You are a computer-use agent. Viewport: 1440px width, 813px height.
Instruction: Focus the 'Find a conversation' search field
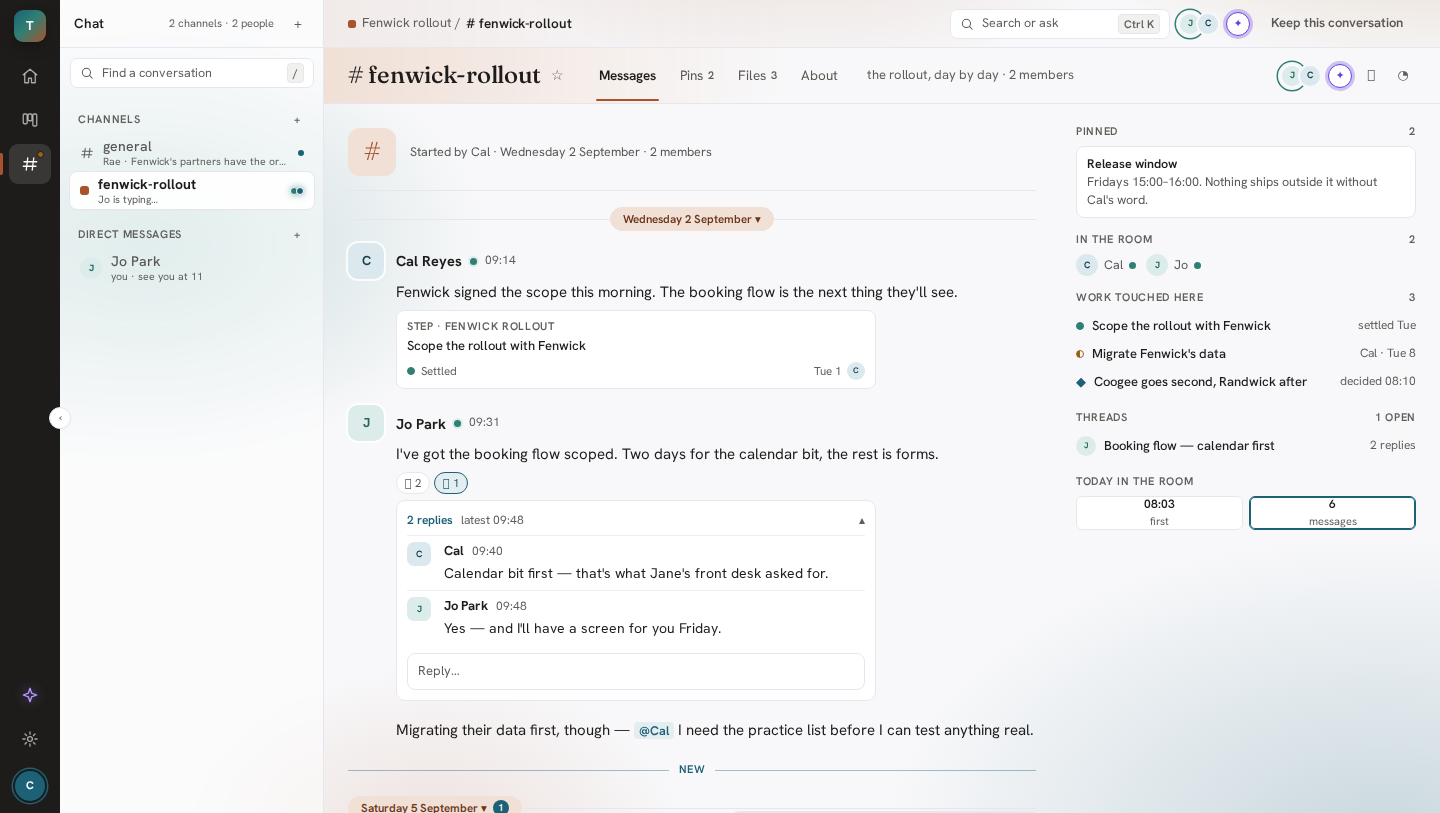[192, 73]
